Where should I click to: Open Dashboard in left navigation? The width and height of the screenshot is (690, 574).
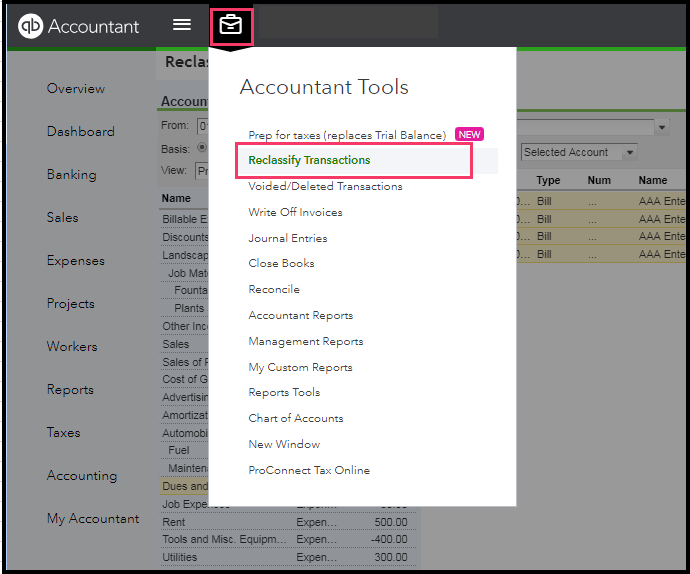(x=81, y=131)
